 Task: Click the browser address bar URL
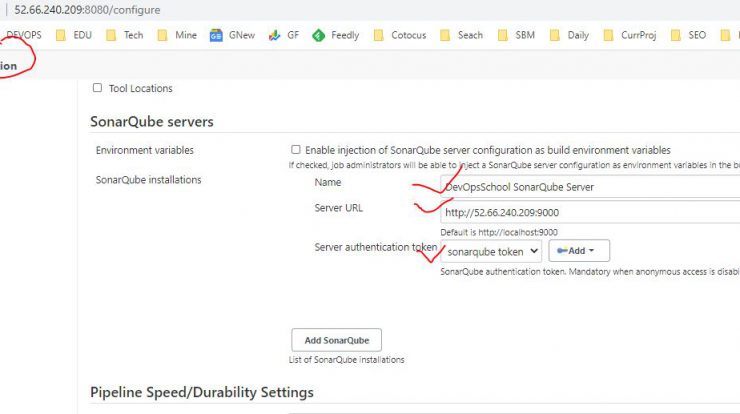coord(87,10)
